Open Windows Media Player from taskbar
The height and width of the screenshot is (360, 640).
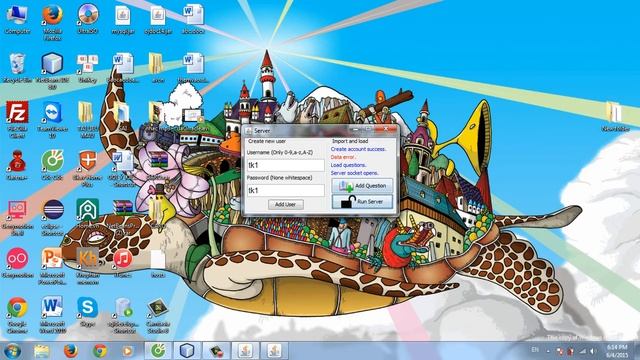pyautogui.click(x=128, y=351)
